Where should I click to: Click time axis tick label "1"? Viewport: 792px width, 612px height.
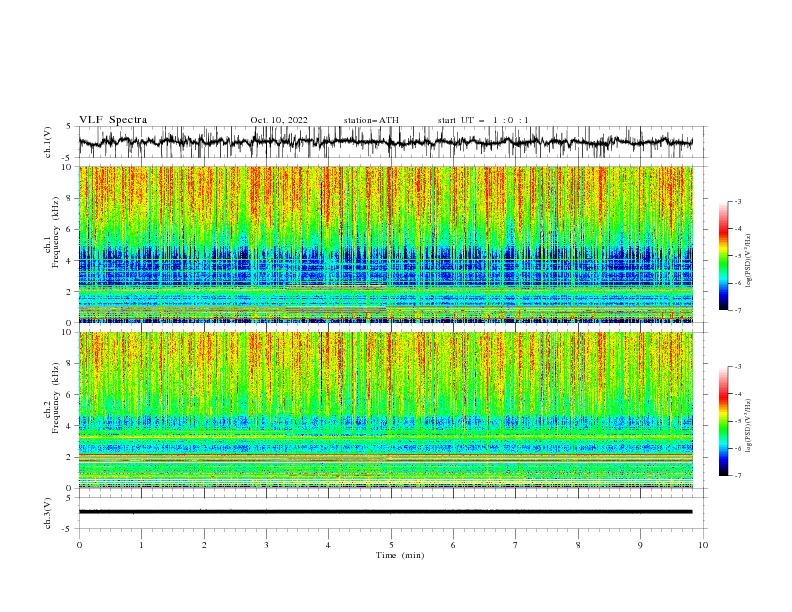coord(141,545)
